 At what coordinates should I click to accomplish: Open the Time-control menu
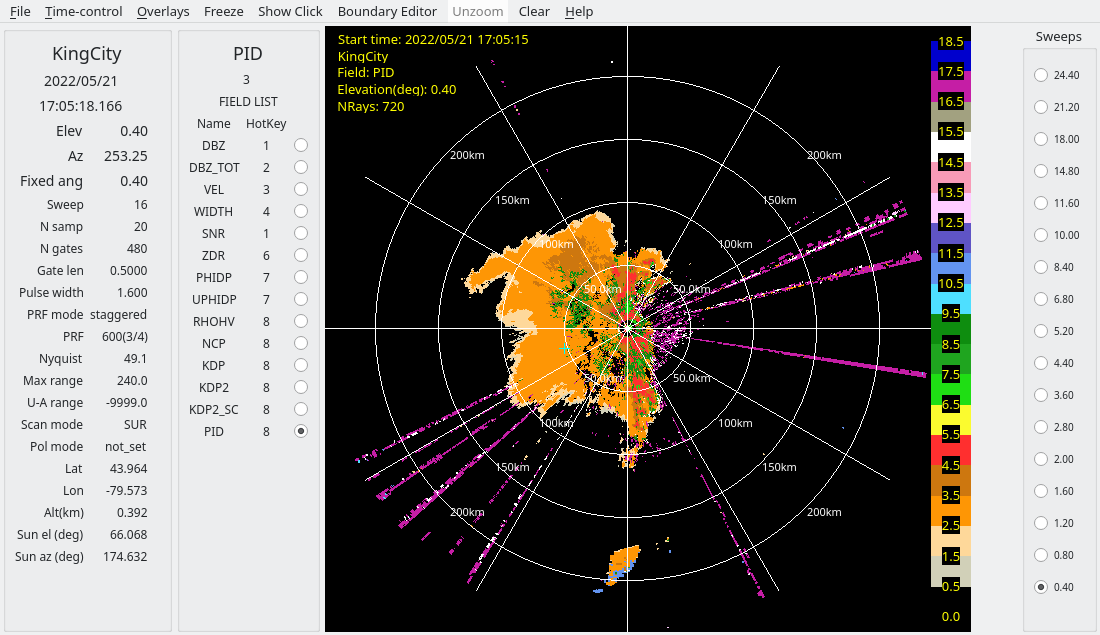(84, 12)
